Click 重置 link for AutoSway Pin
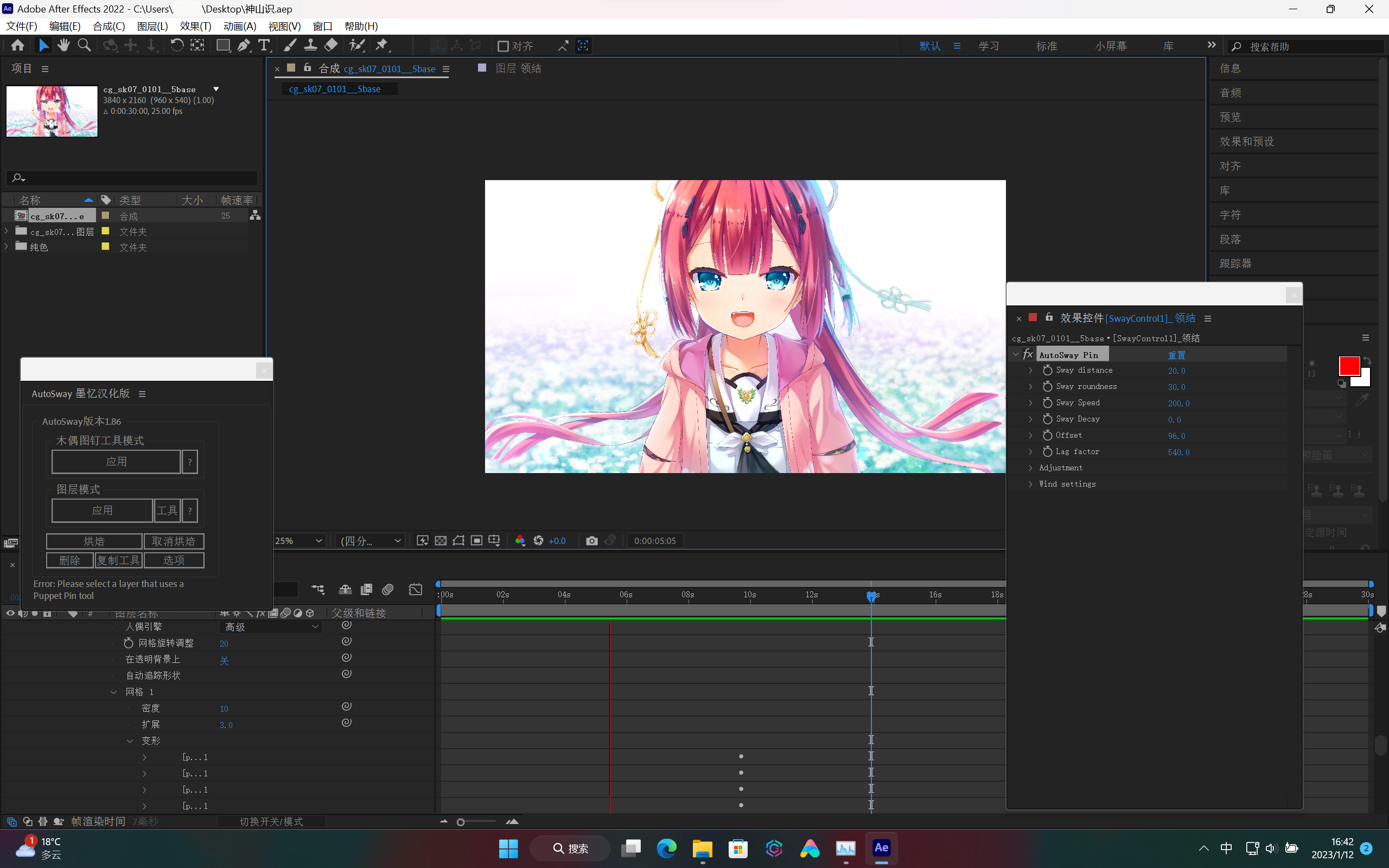The image size is (1389, 868). point(1176,355)
